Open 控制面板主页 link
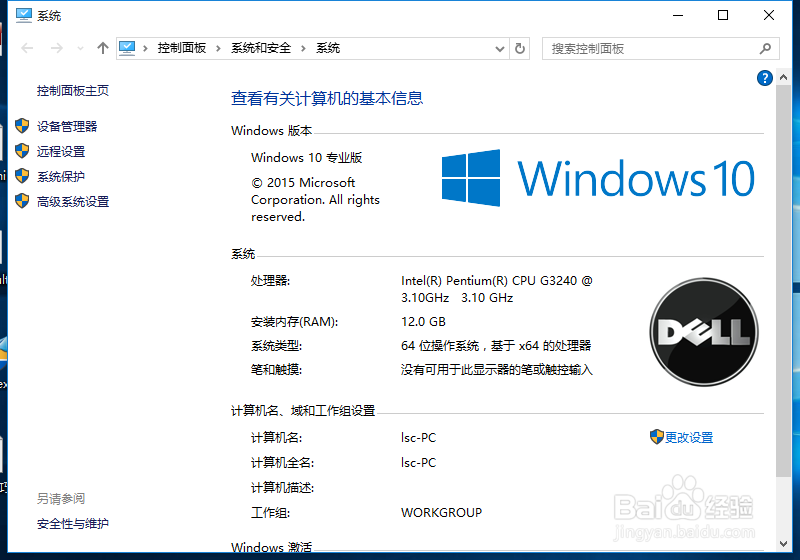The height and width of the screenshot is (560, 800). 72,91
